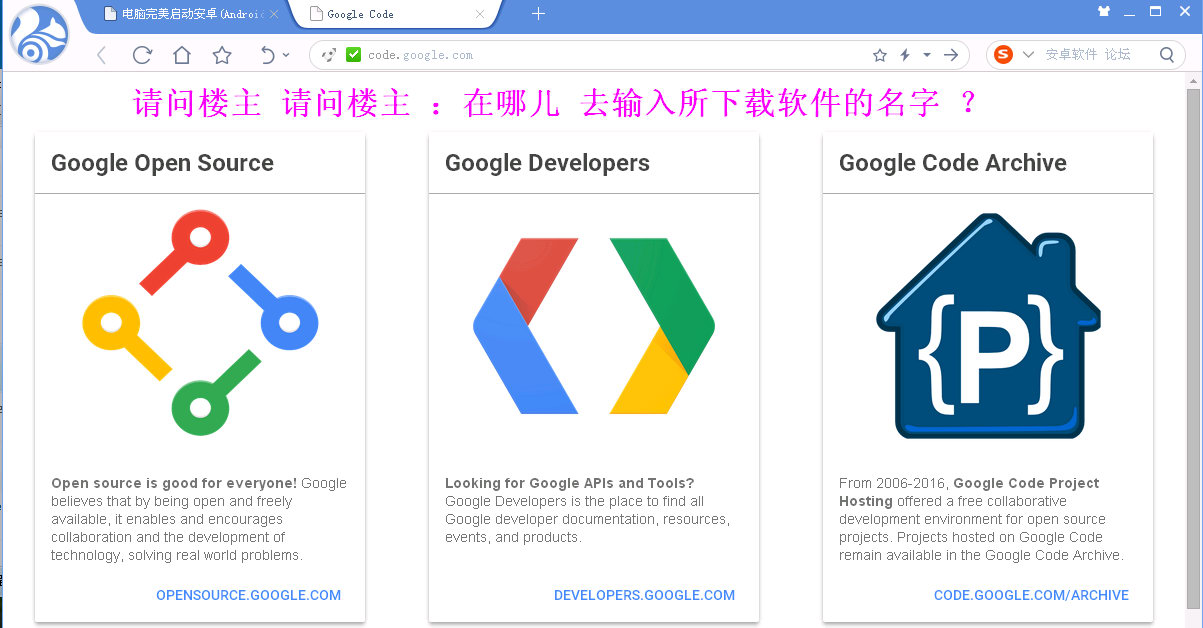Open the browser home page
The width and height of the screenshot is (1203, 628).
click(181, 55)
